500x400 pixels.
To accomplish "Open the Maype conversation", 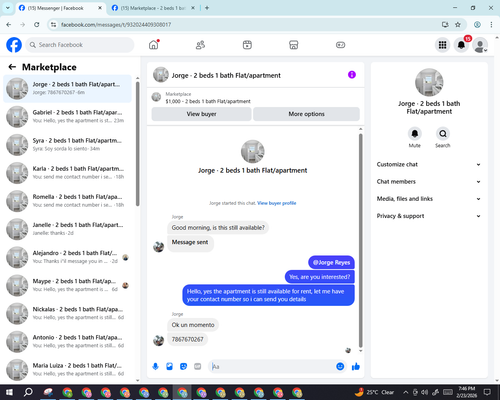I will [68, 285].
